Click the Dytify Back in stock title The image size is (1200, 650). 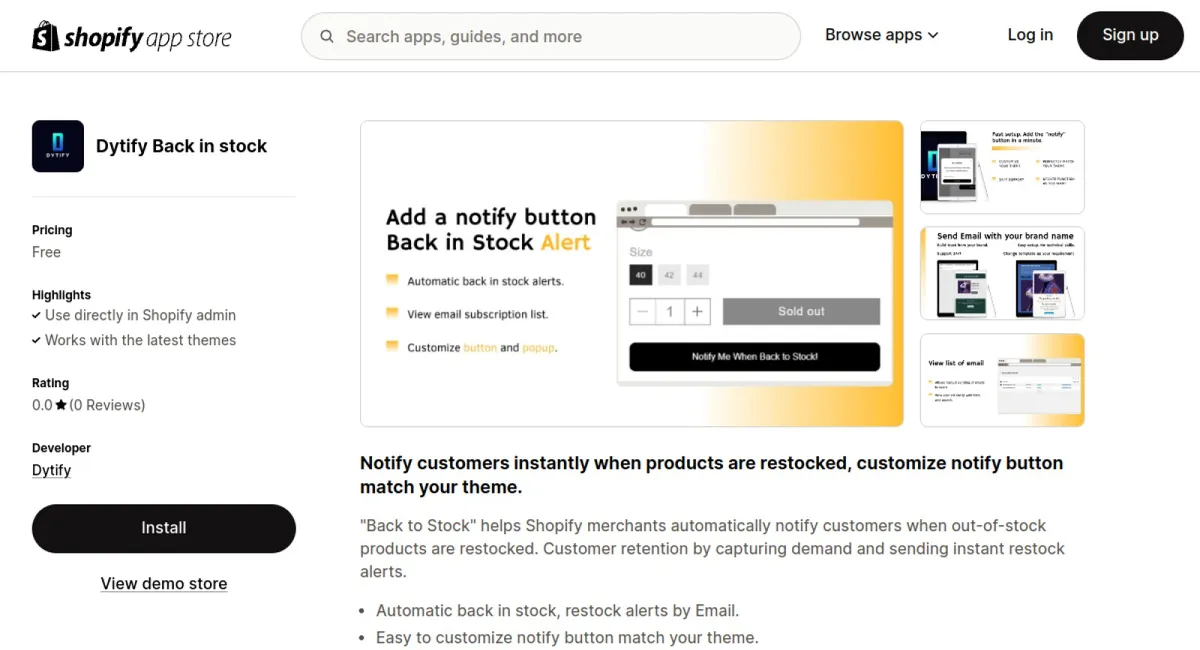[x=181, y=146]
